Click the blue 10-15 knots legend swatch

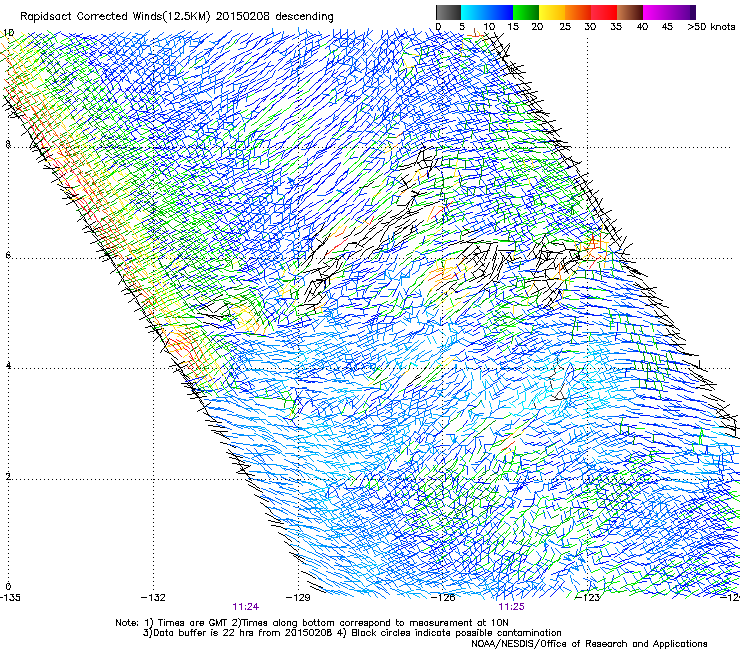(x=500, y=12)
